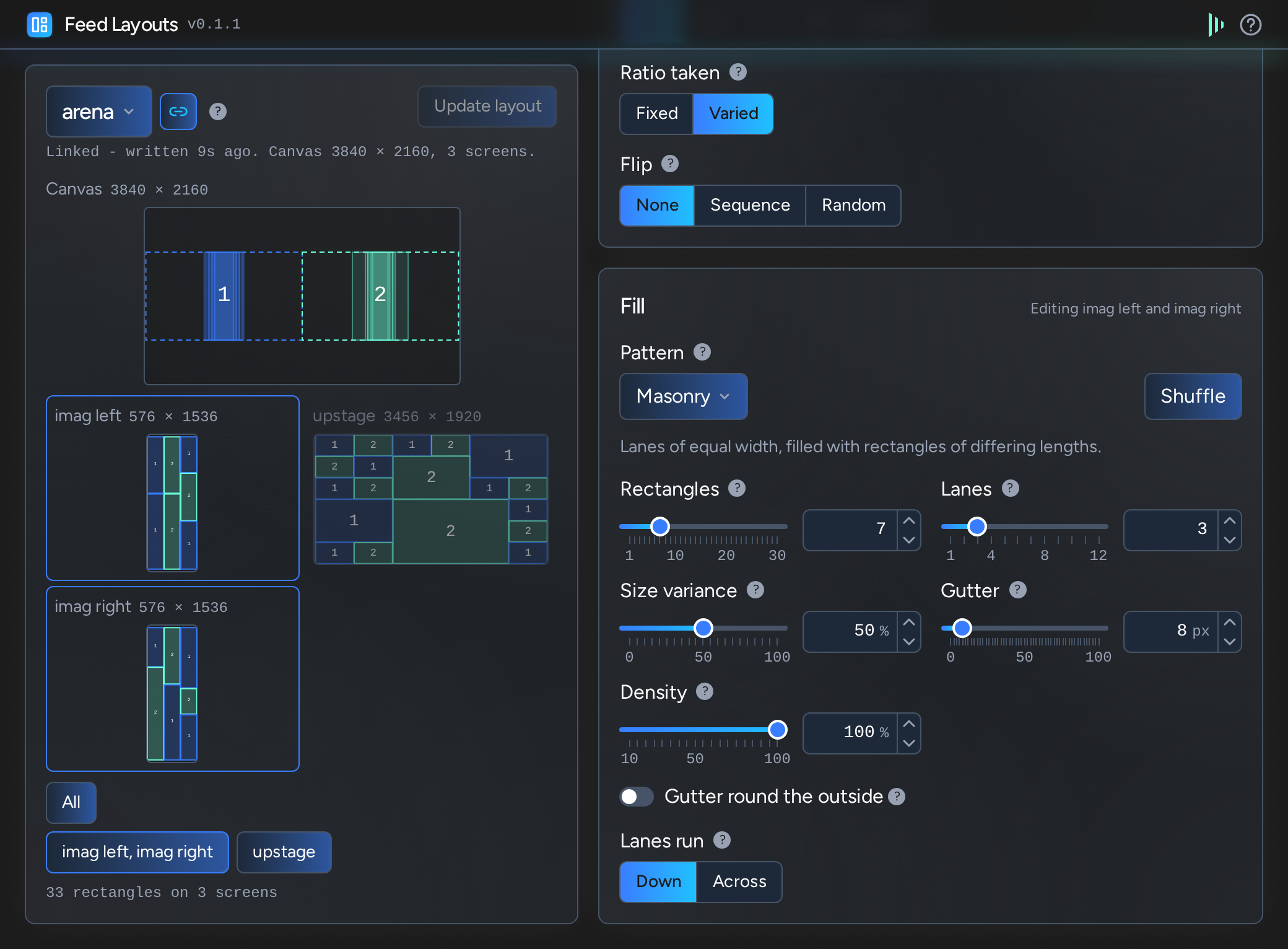The height and width of the screenshot is (949, 1288).
Task: Set Lanes run to Across
Action: 739,881
